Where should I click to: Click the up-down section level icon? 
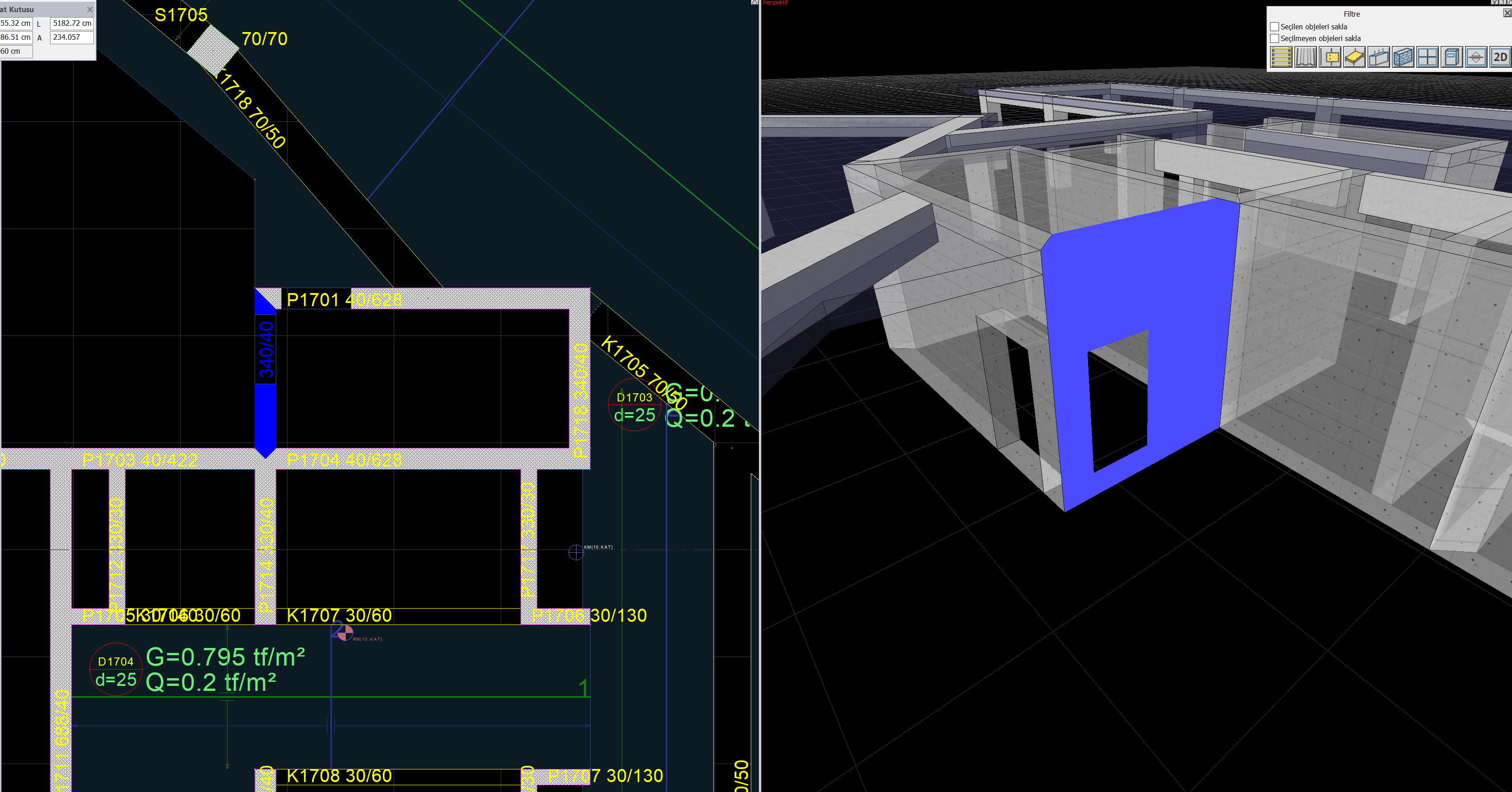pyautogui.click(x=1475, y=57)
